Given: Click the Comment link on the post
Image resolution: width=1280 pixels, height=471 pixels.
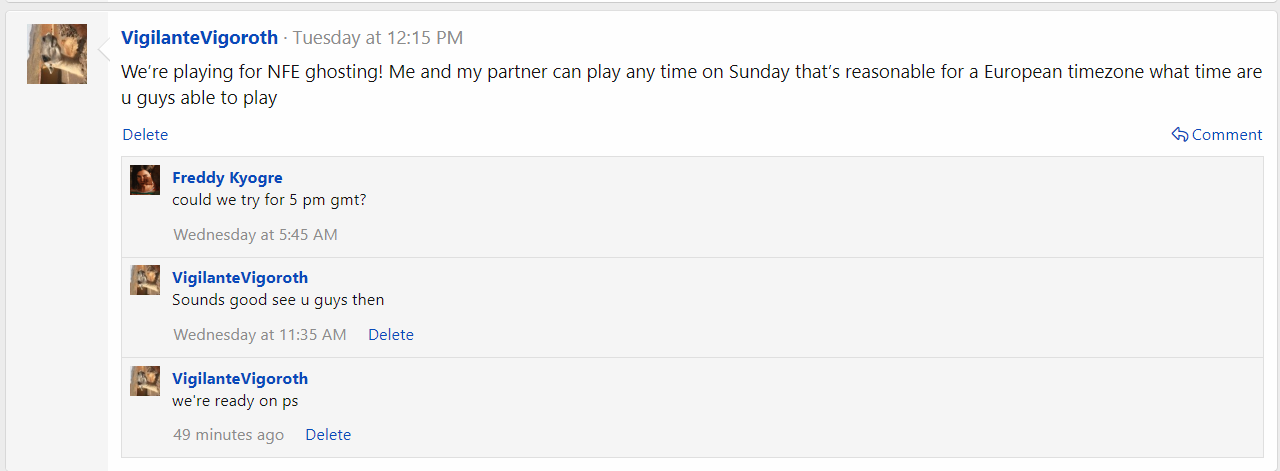Looking at the screenshot, I should click(1227, 135).
